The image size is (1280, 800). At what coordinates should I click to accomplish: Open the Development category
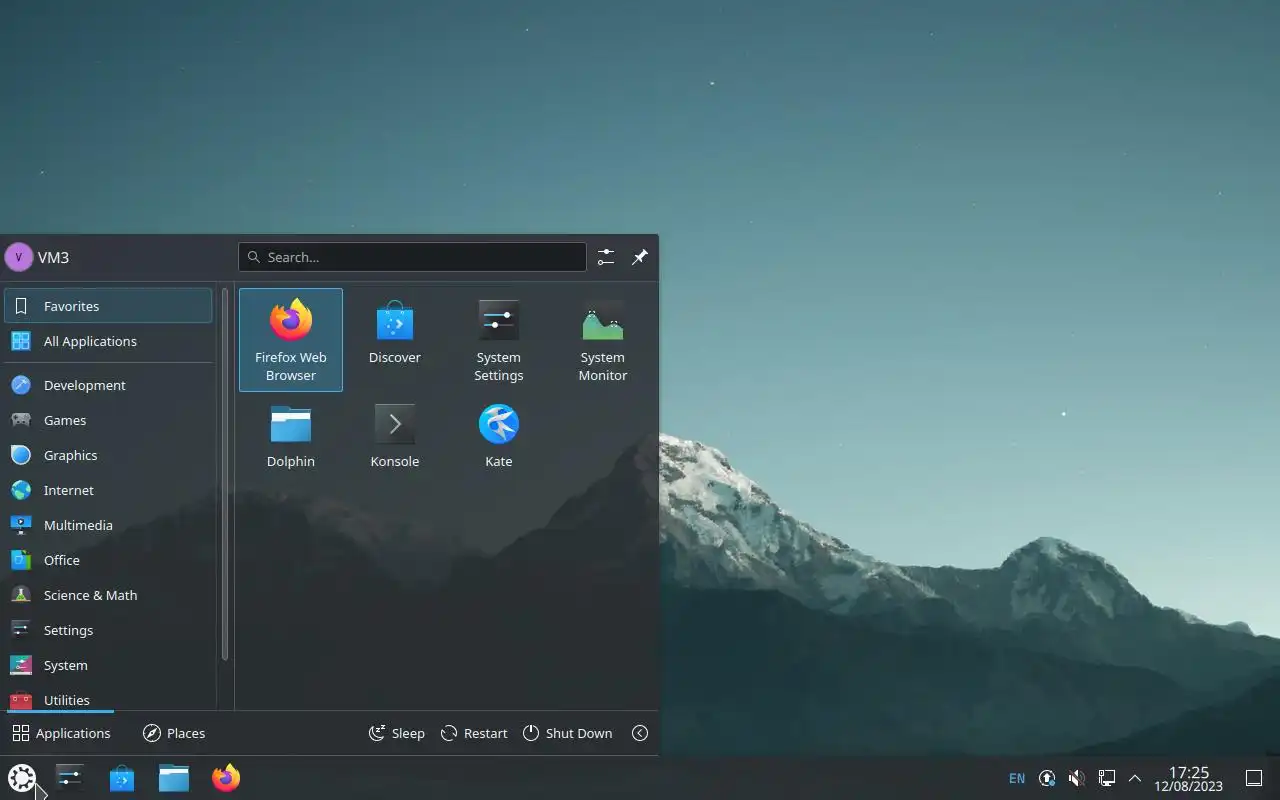108,385
